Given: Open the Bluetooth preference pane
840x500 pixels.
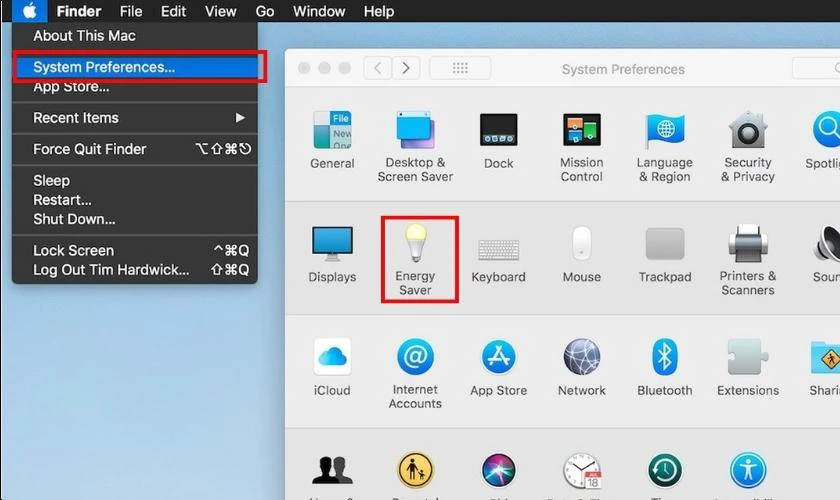Looking at the screenshot, I should click(665, 367).
